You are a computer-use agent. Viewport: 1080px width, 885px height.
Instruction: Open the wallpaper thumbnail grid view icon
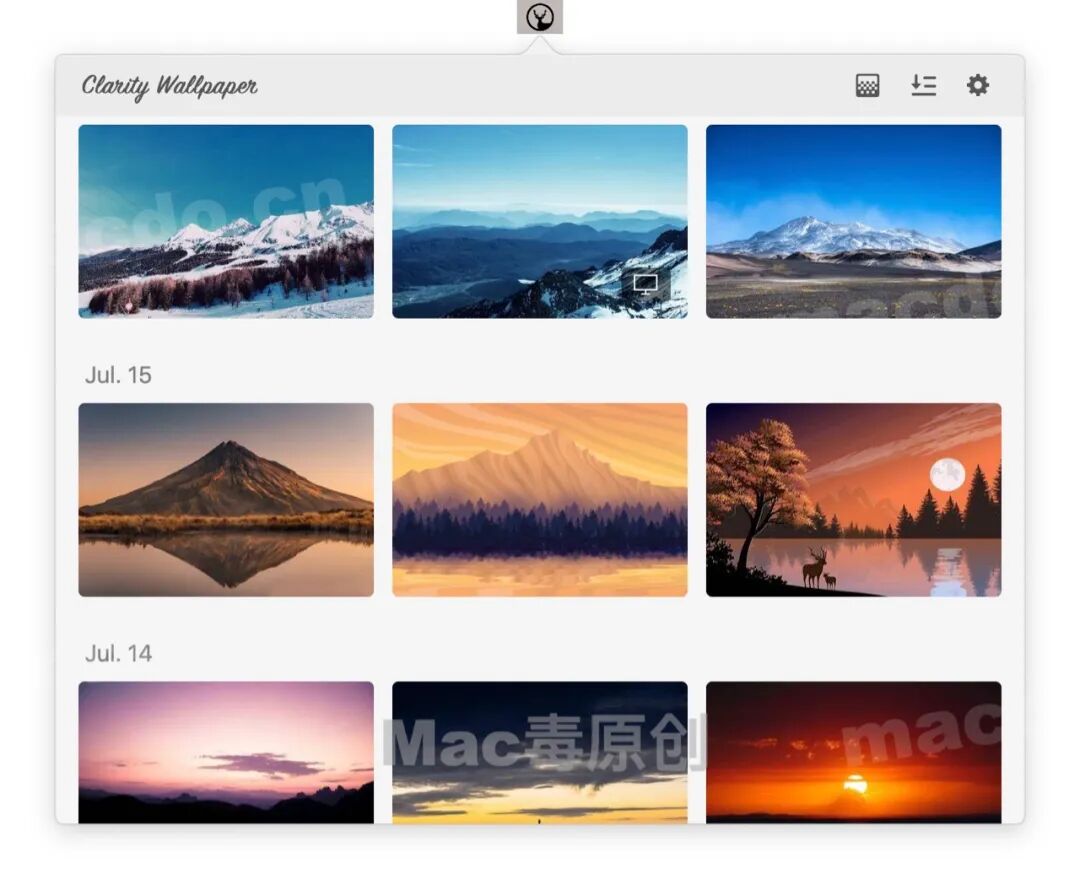(866, 86)
